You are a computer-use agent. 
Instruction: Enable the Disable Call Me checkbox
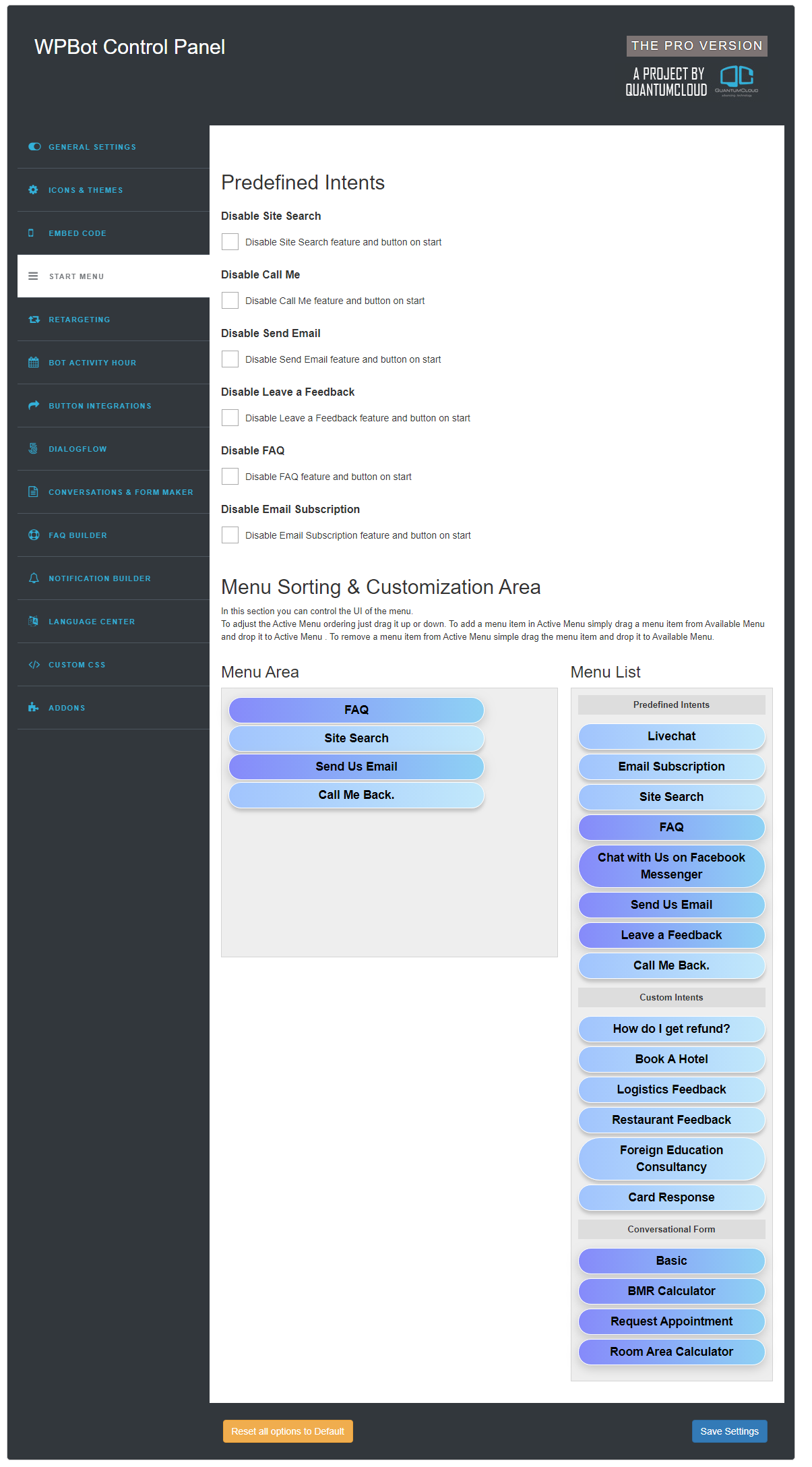tap(230, 301)
